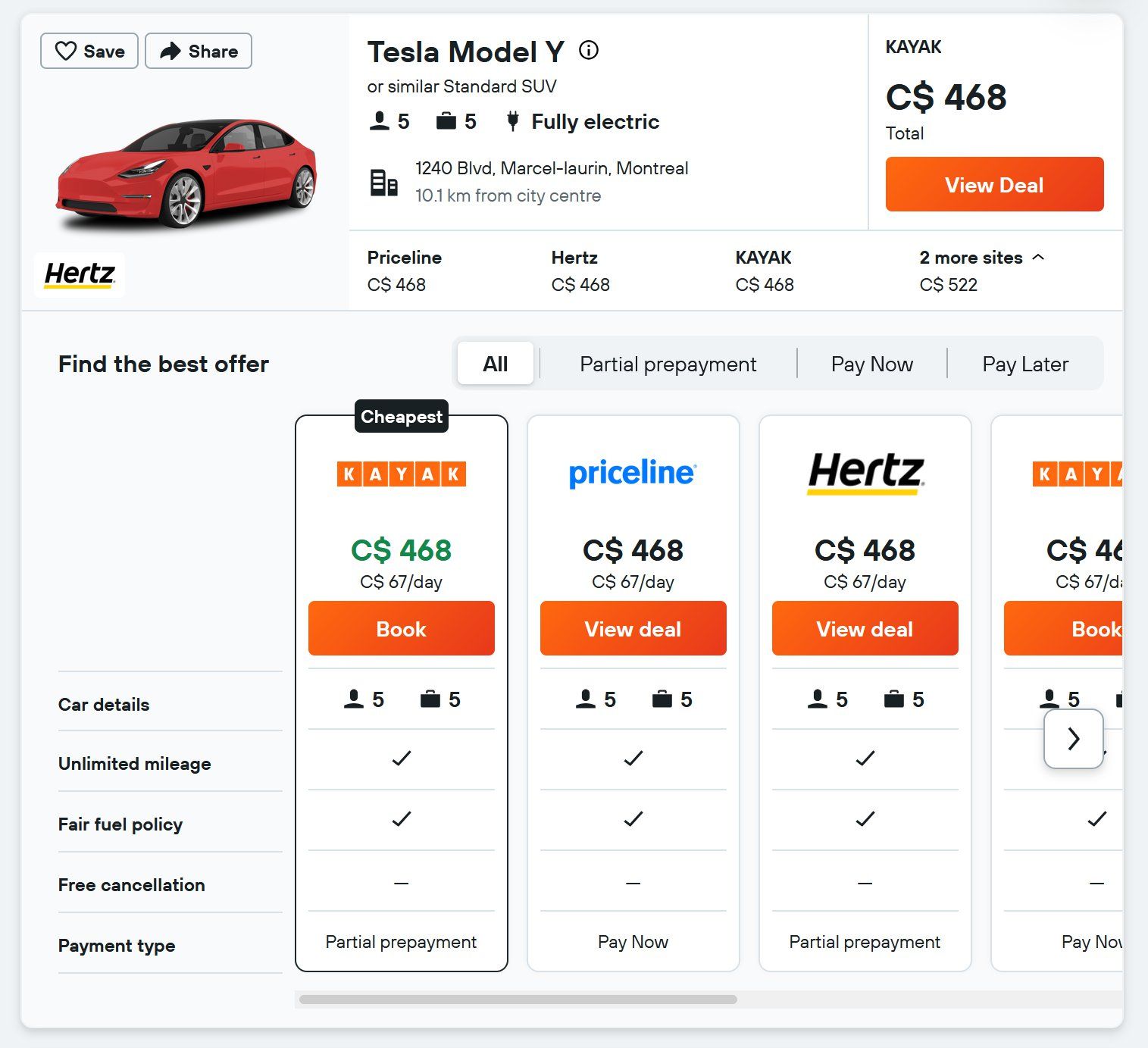Click the building location icon by the address
Image resolution: width=1148 pixels, height=1048 pixels.
[383, 182]
